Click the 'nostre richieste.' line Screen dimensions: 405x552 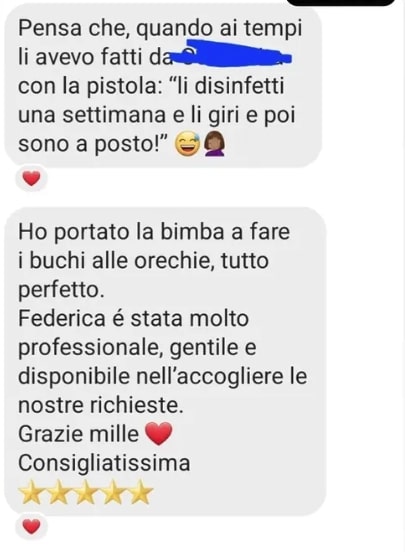click(101, 405)
